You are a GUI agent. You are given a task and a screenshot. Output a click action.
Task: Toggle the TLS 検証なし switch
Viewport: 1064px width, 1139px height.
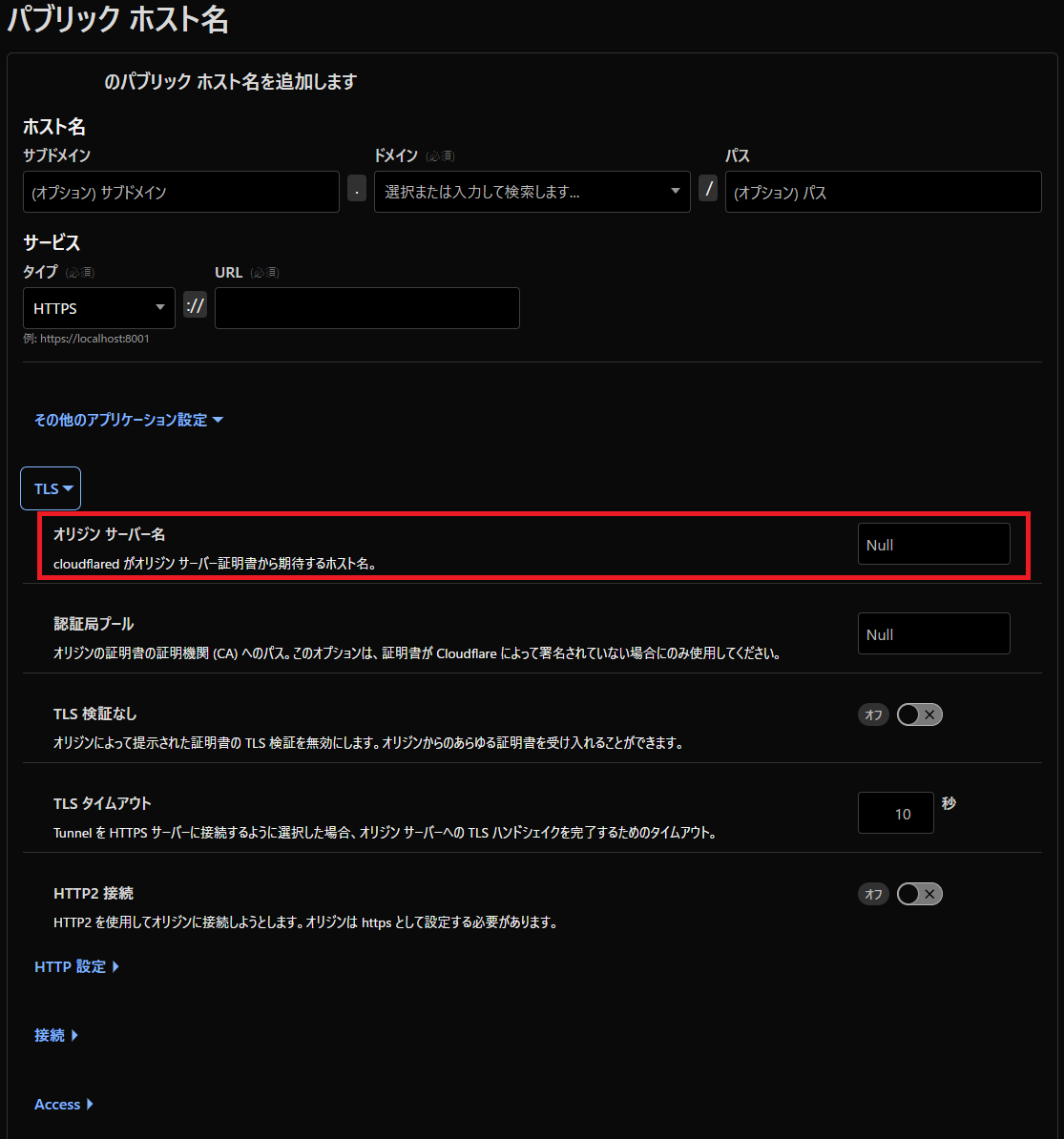(919, 714)
